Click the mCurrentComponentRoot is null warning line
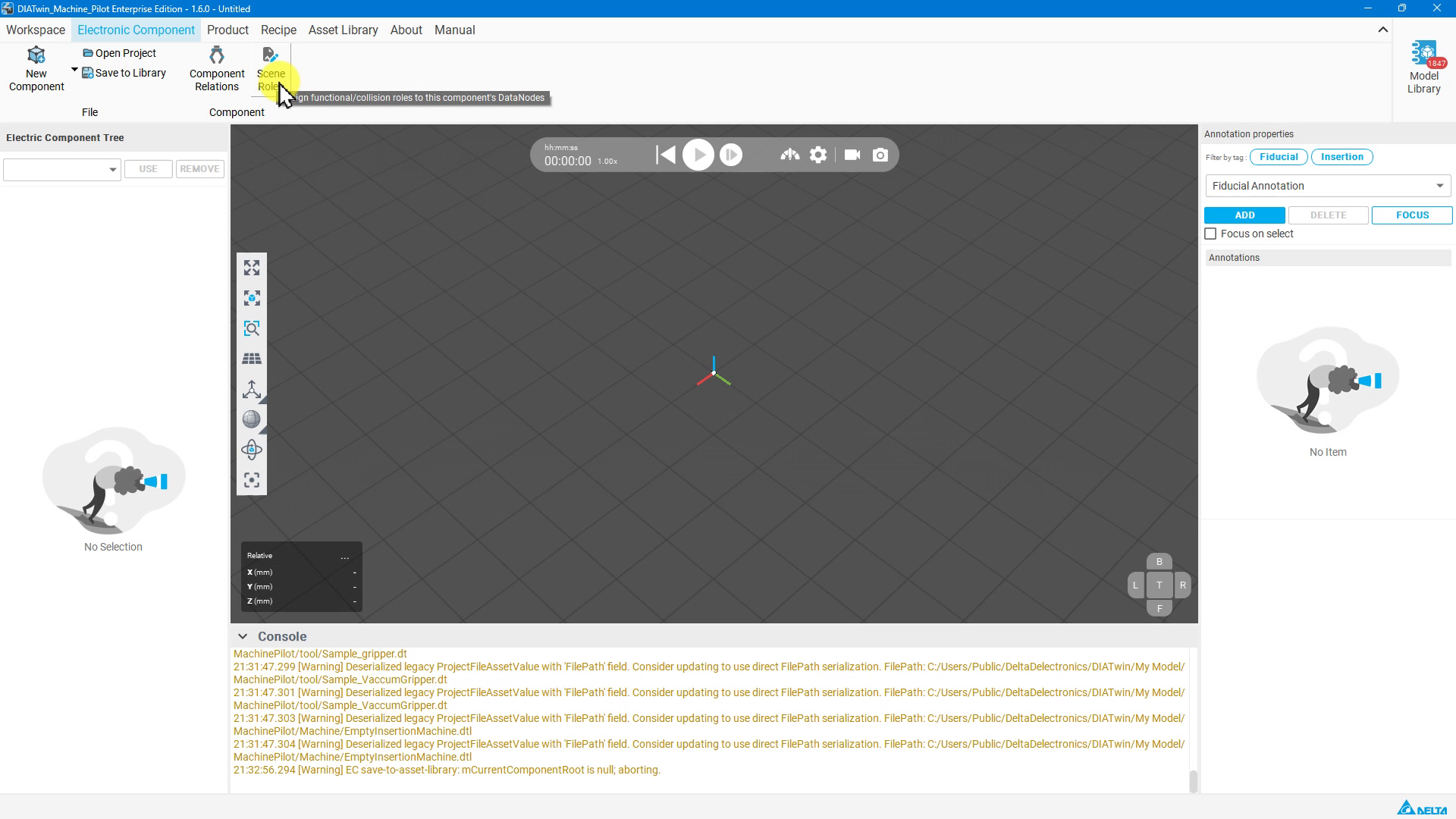The height and width of the screenshot is (819, 1456). point(447,770)
